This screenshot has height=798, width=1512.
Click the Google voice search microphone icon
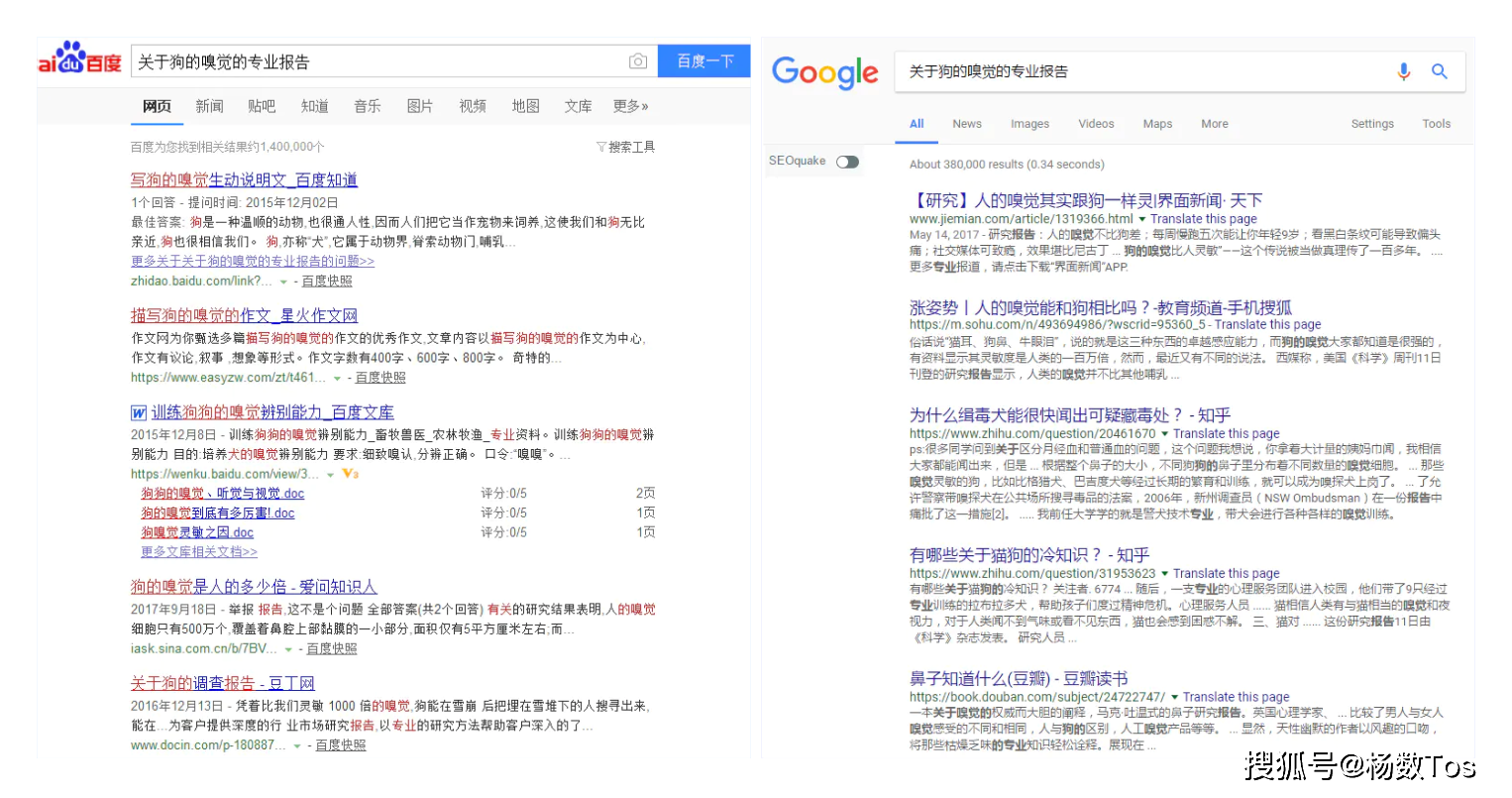1403,71
